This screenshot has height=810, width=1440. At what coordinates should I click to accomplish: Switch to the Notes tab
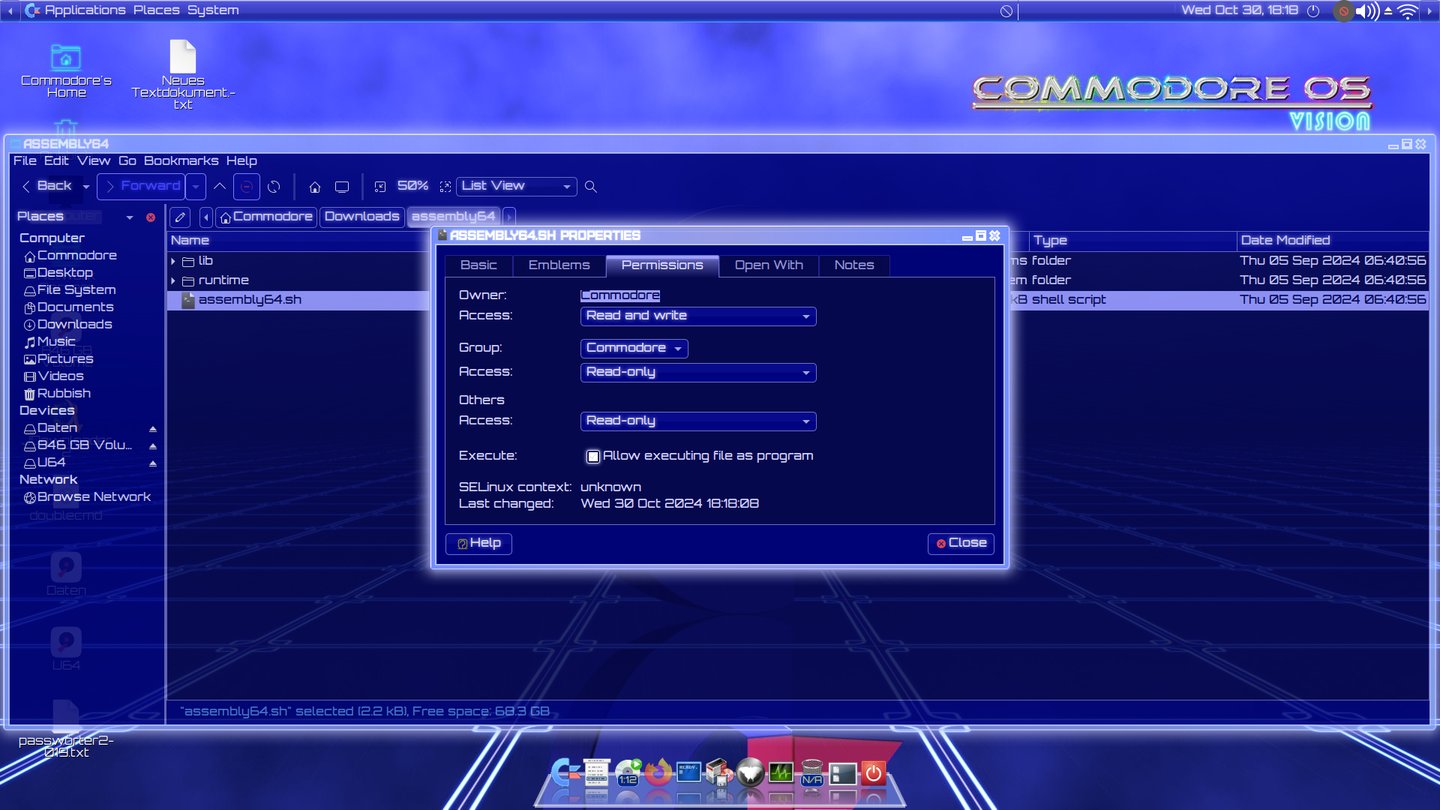click(854, 265)
